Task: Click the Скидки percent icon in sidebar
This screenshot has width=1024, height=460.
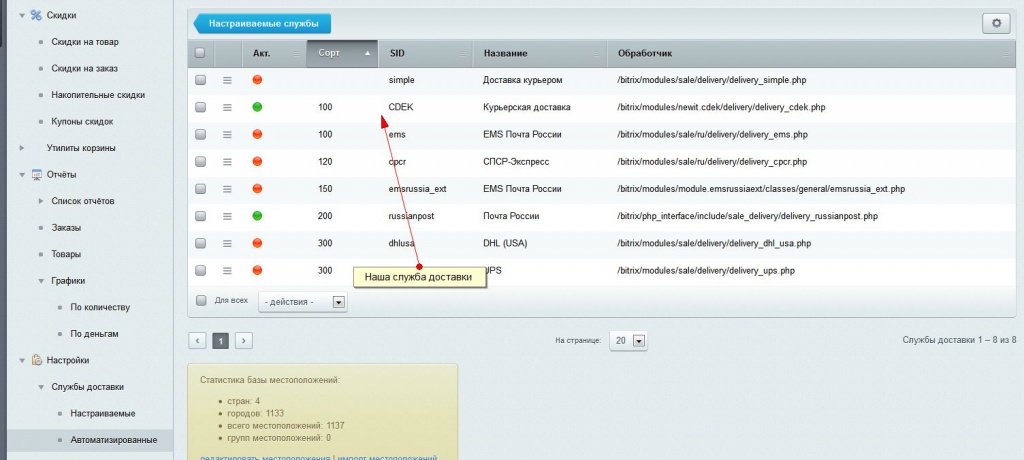Action: point(36,15)
